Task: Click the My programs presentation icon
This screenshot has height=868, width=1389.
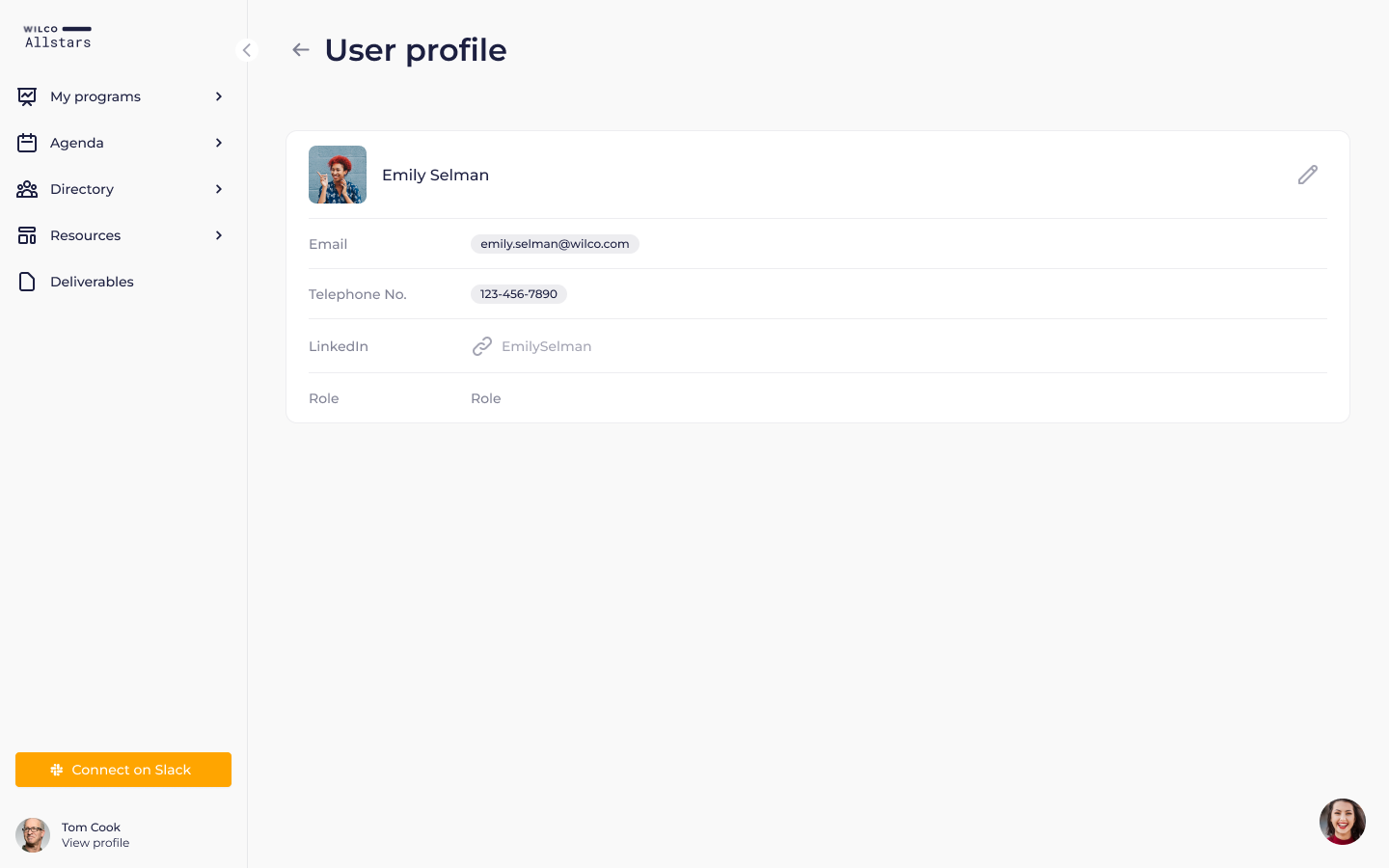Action: (27, 96)
